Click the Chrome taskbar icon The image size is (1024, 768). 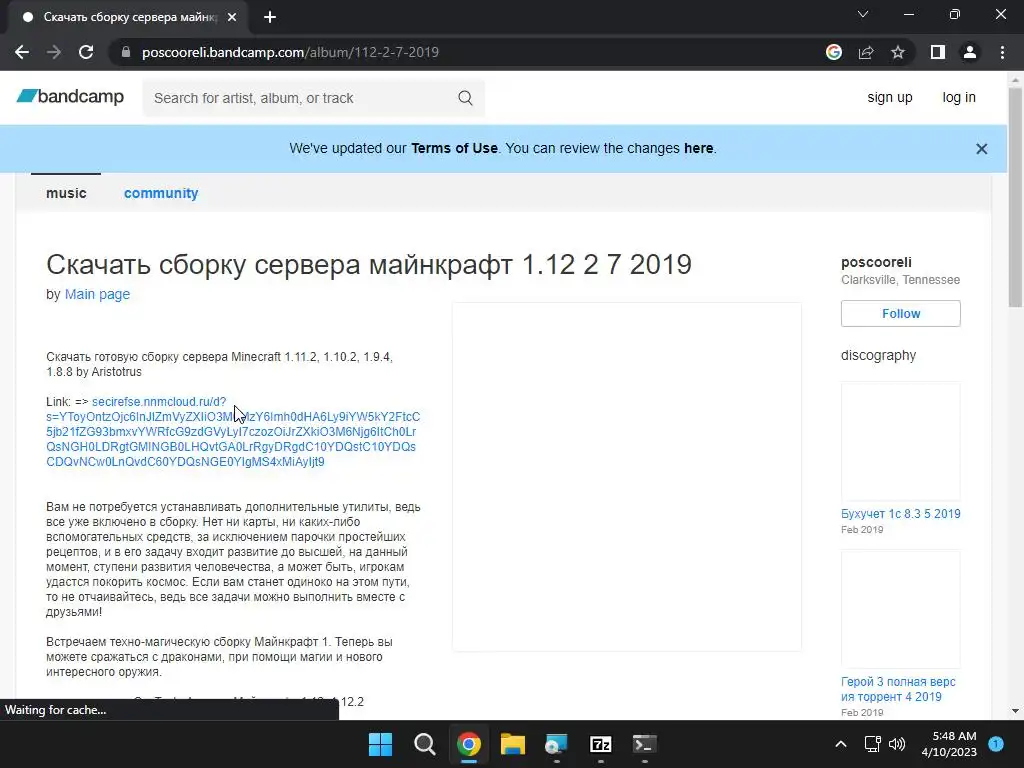tap(469, 744)
